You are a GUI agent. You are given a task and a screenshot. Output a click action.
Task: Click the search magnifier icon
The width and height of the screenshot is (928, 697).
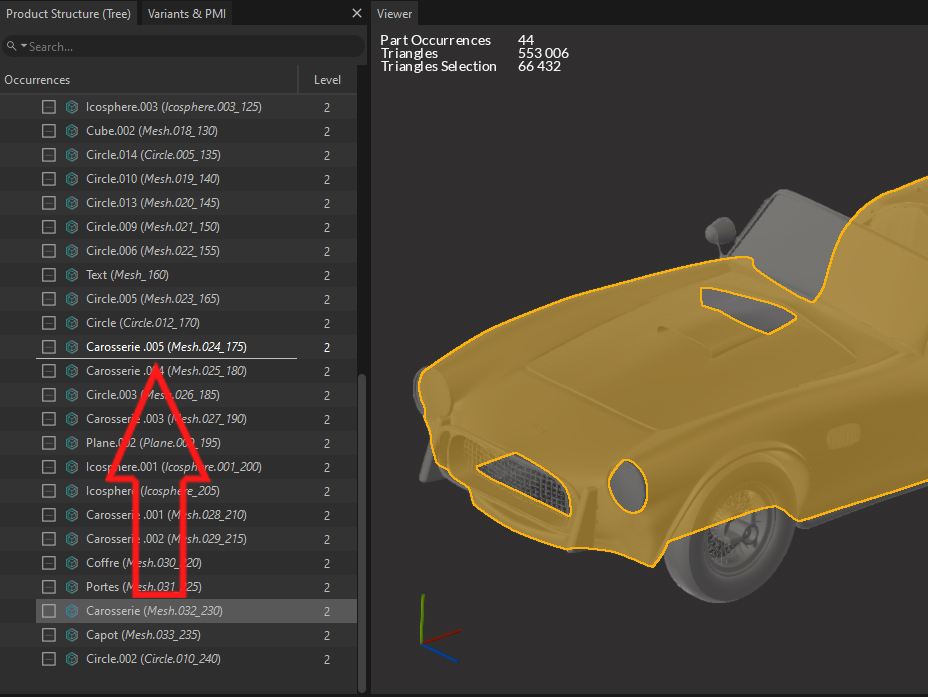(x=11, y=47)
